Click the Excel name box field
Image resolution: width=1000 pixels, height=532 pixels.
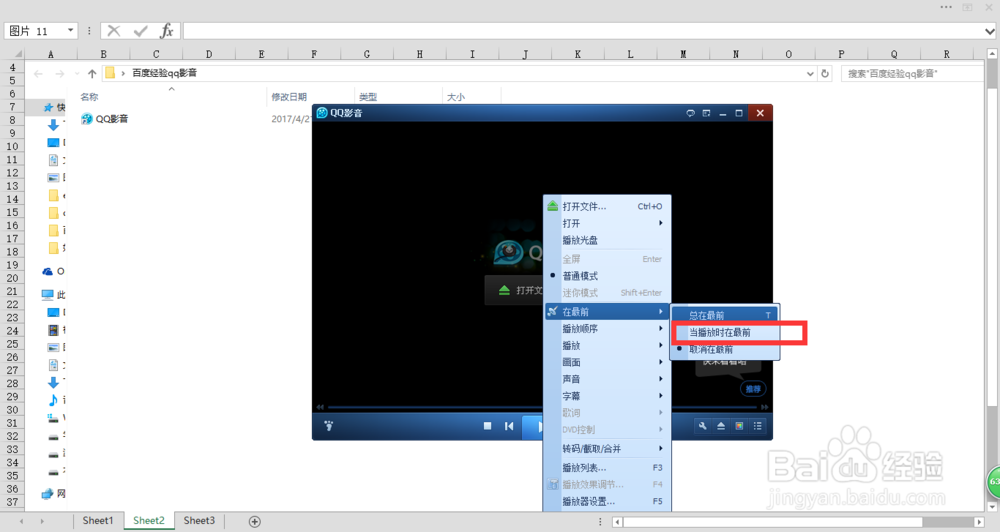coord(40,31)
